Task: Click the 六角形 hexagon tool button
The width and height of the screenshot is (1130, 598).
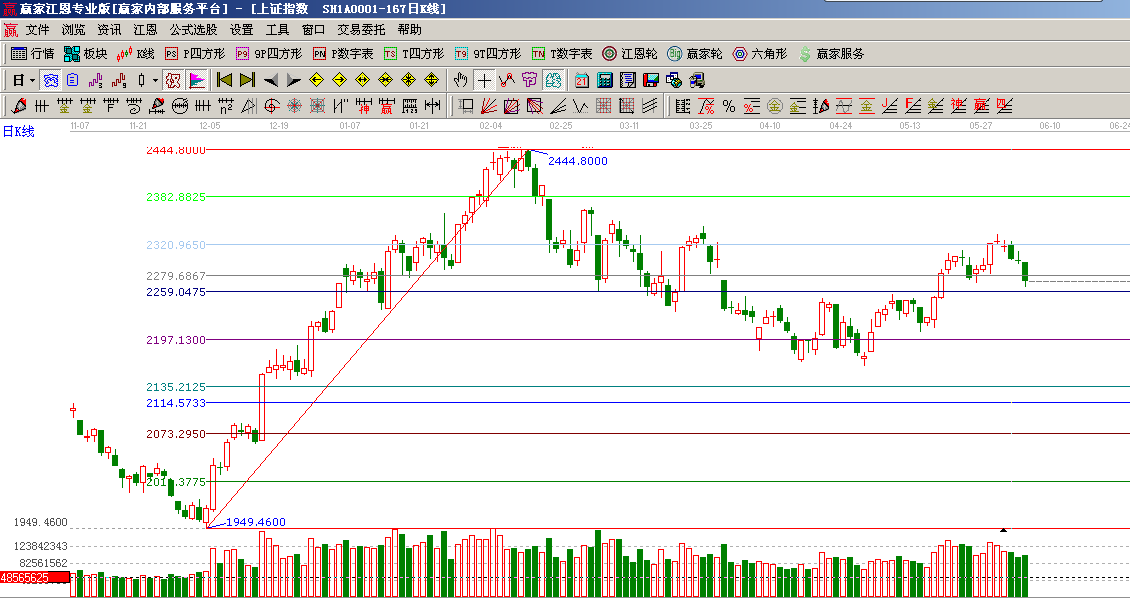Action: [759, 54]
